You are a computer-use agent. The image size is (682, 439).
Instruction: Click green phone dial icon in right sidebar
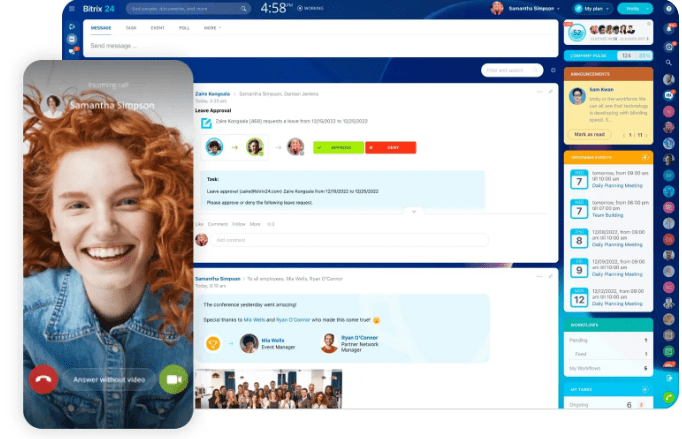click(x=669, y=396)
